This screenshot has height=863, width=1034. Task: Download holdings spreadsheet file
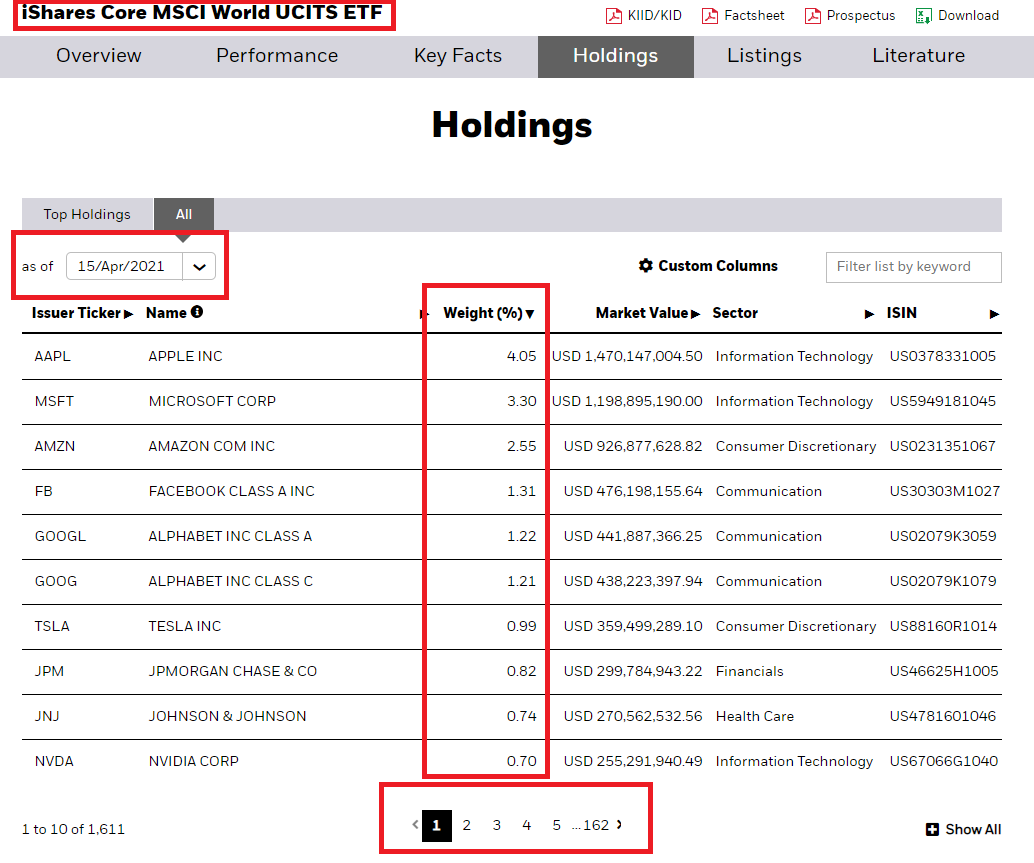958,15
